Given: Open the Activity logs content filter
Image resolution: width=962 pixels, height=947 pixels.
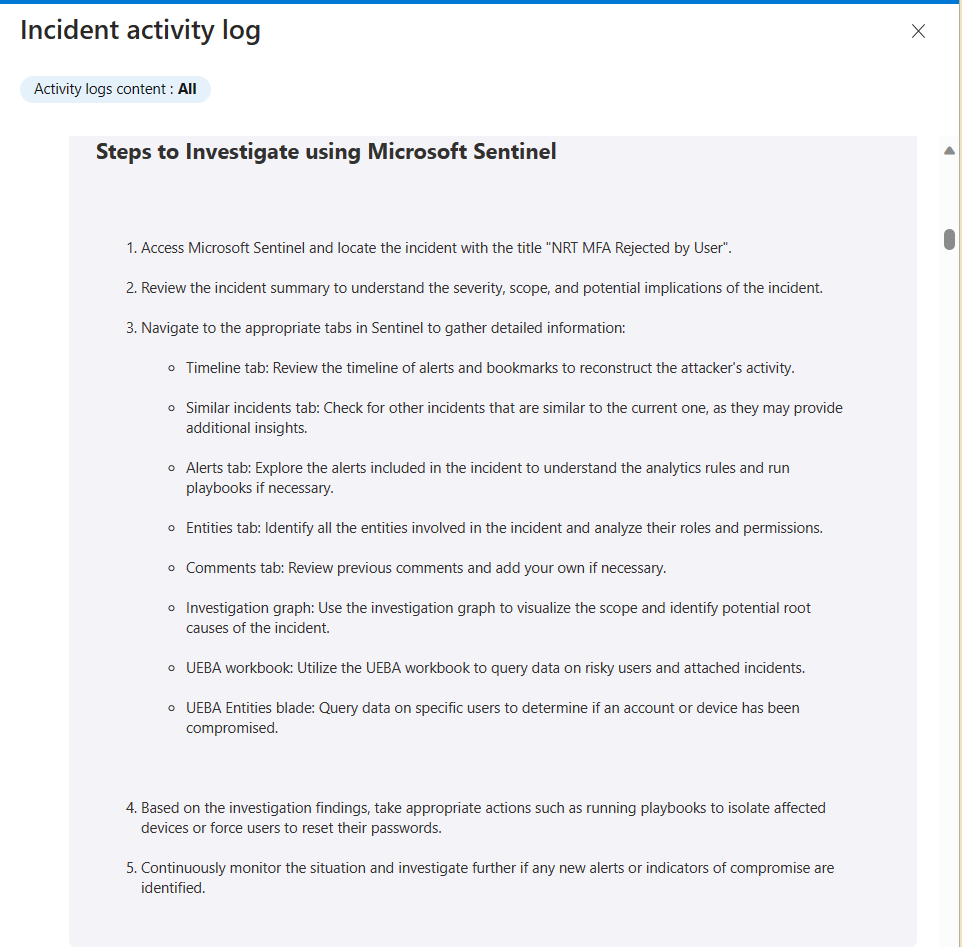Looking at the screenshot, I should 115,89.
